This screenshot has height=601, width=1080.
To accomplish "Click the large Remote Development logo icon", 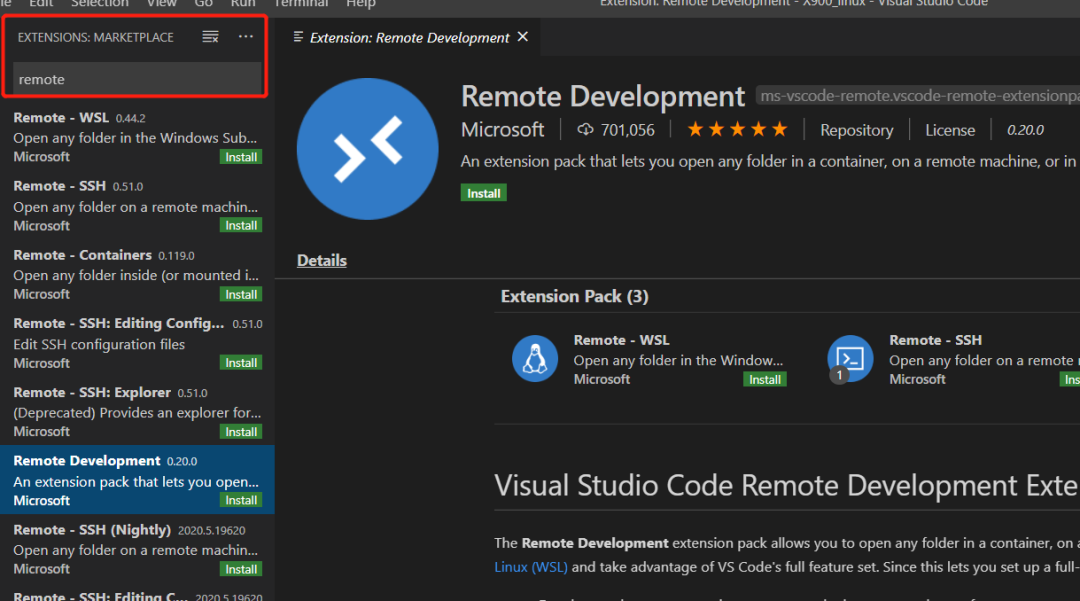I will click(x=367, y=149).
